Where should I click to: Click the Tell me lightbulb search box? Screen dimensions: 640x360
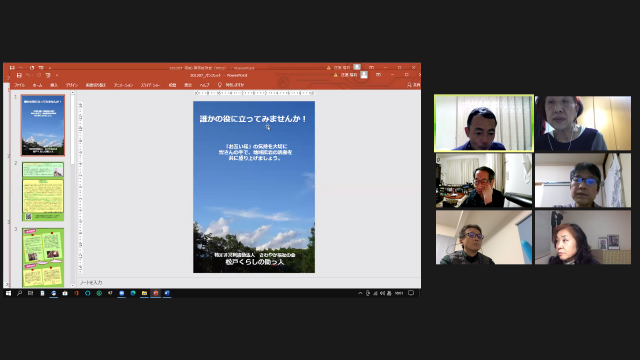(x=231, y=85)
